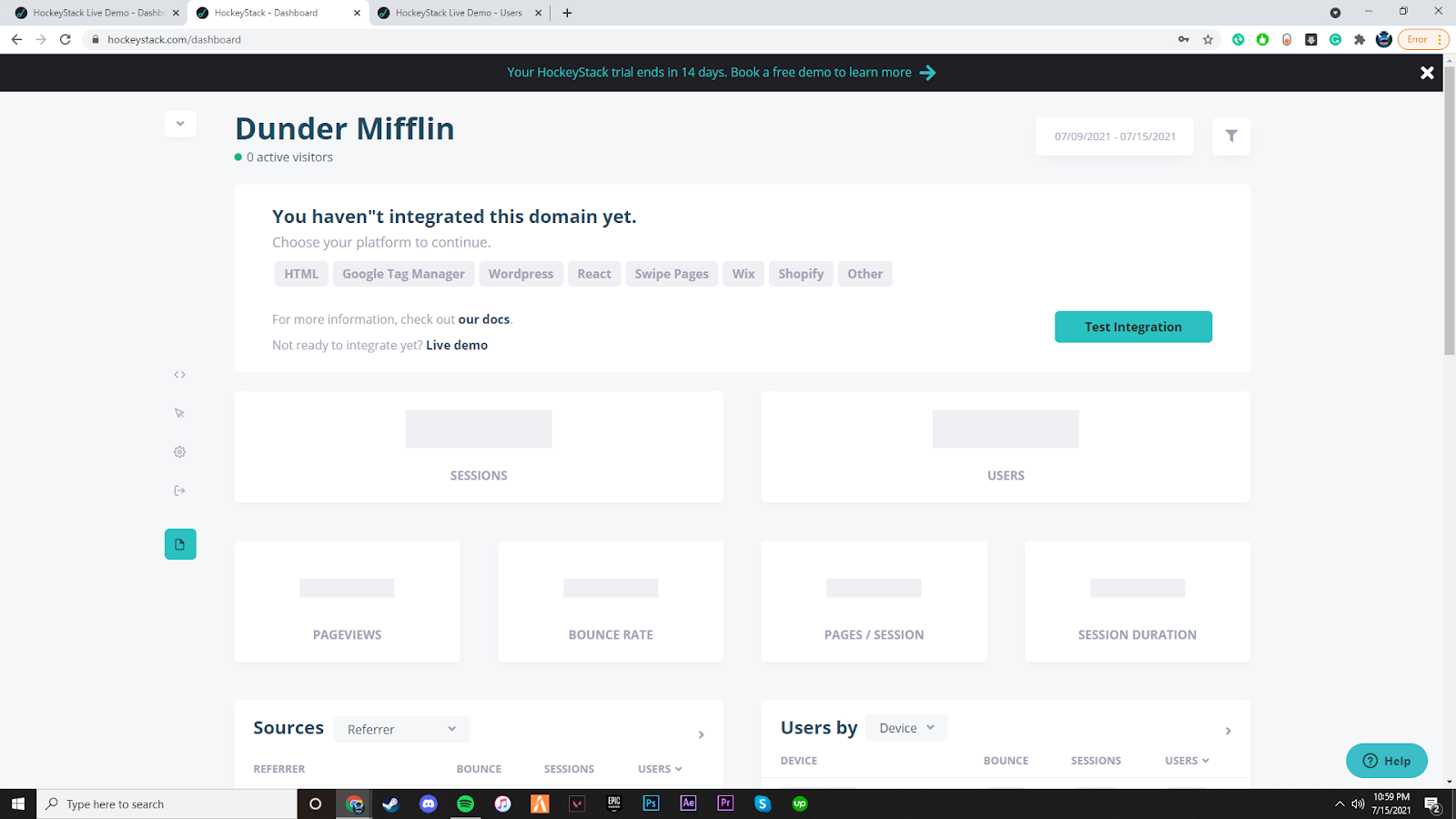This screenshot has height=819, width=1456.
Task: Switch to the HockeyStack Live Demo - Users tab
Action: [459, 13]
